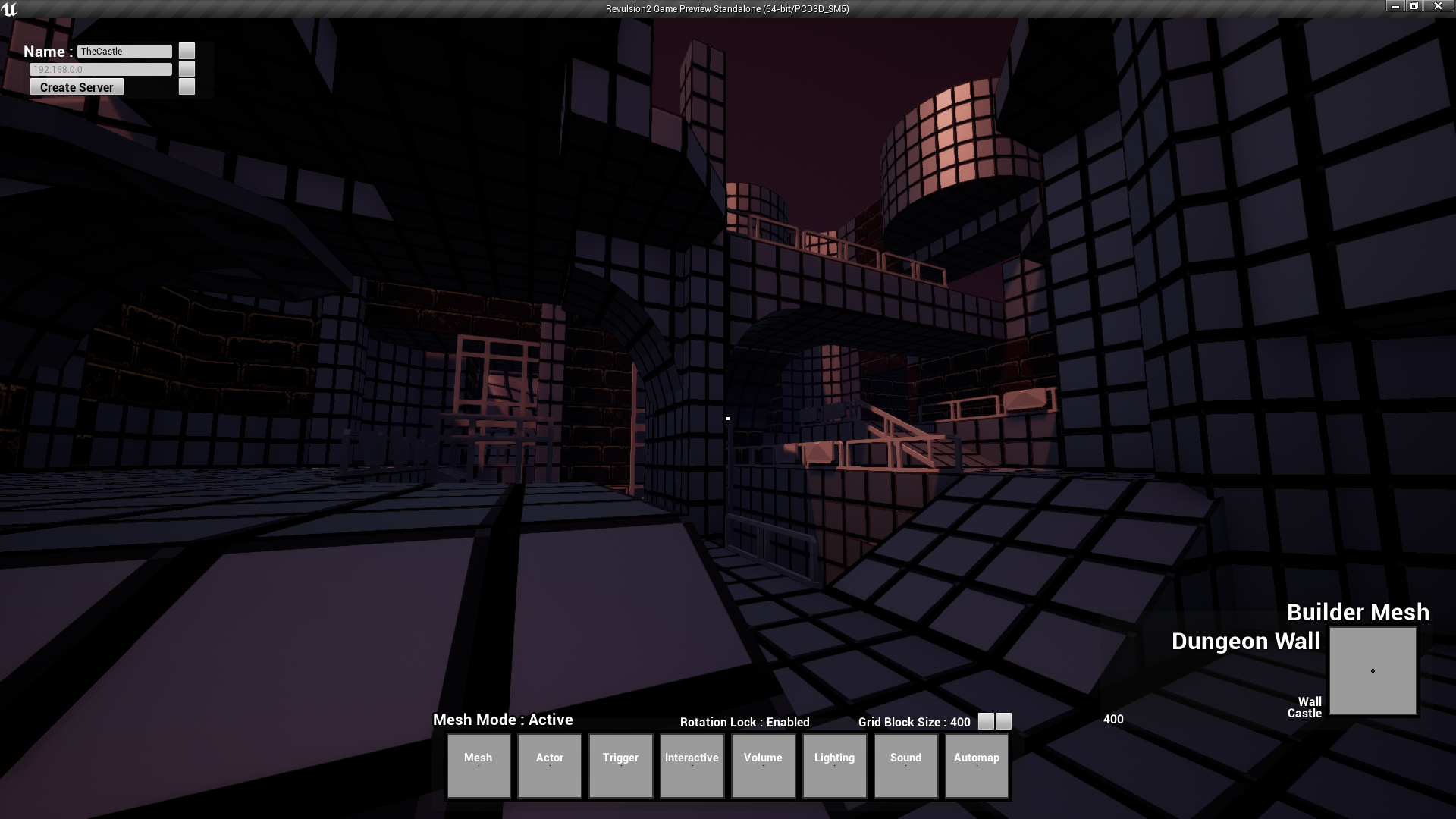Click the small square beside Create Server
This screenshot has height=819, width=1456.
(x=187, y=86)
